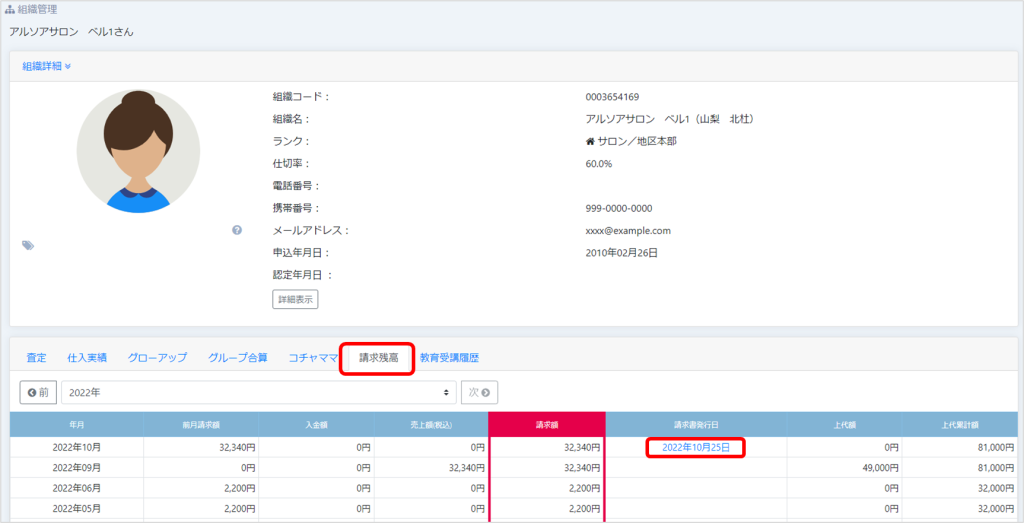
Task: Click the tag icon below the avatar
Action: pos(28,245)
